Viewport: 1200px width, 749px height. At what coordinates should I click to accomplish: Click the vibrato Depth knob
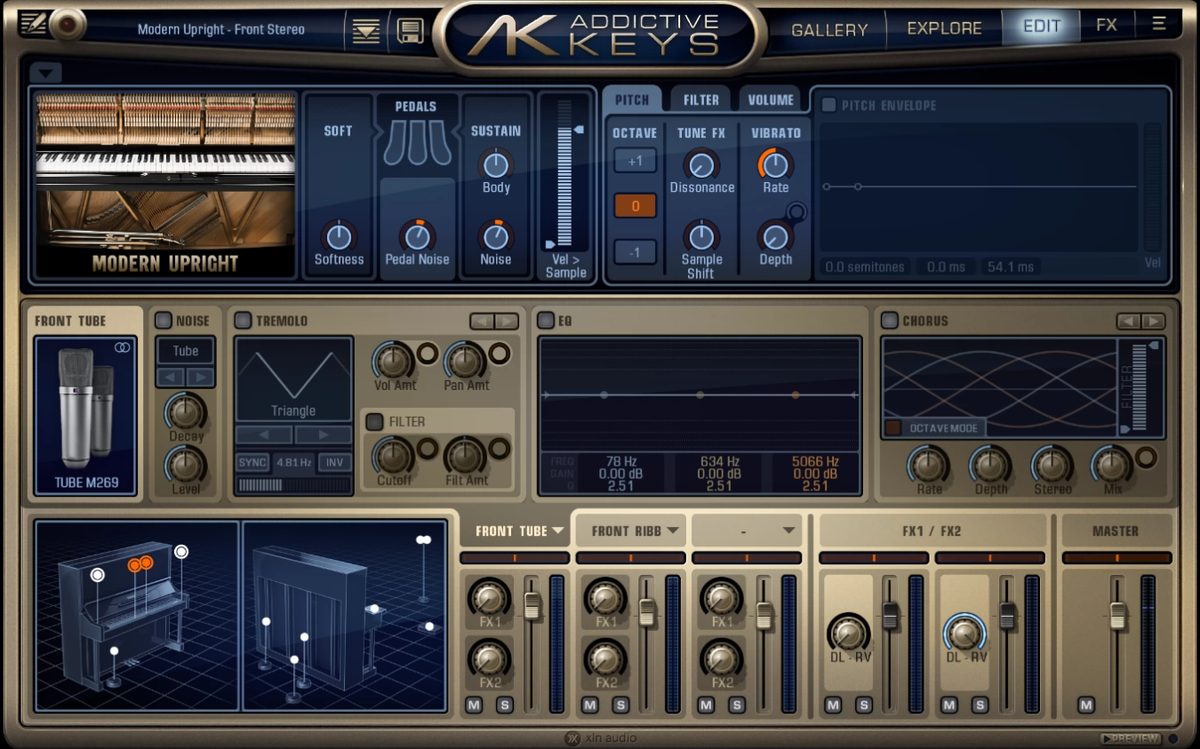click(775, 236)
